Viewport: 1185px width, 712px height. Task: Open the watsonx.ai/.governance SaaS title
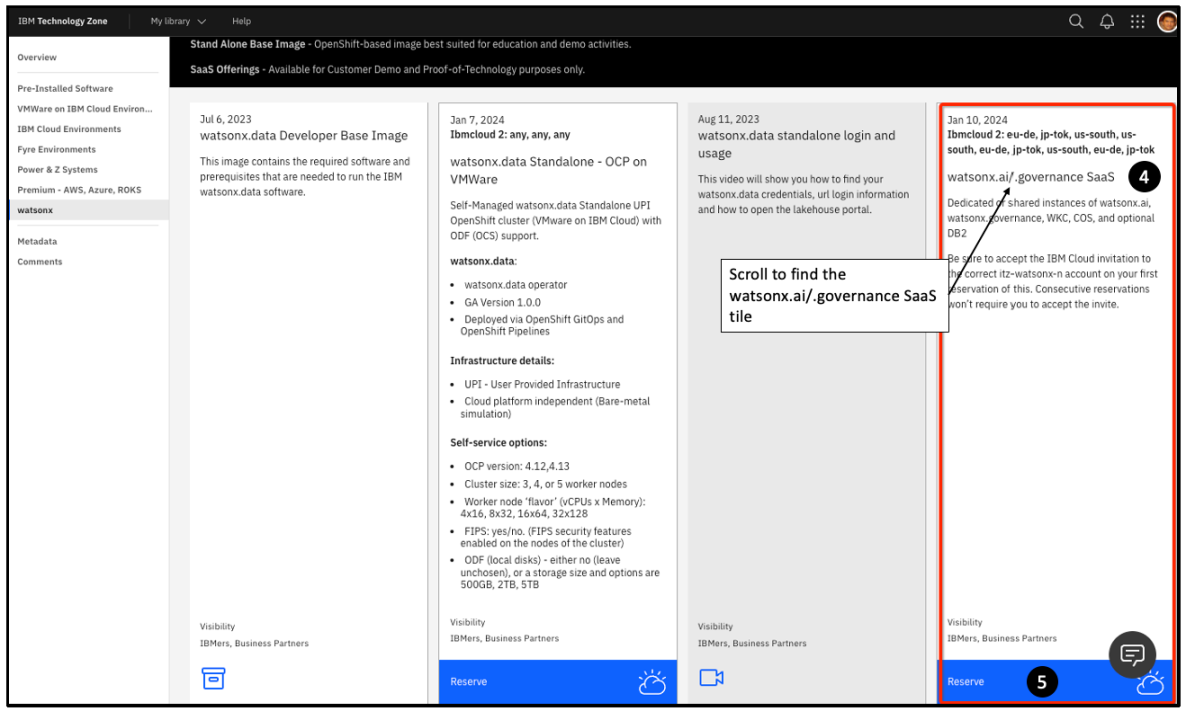click(x=1030, y=177)
